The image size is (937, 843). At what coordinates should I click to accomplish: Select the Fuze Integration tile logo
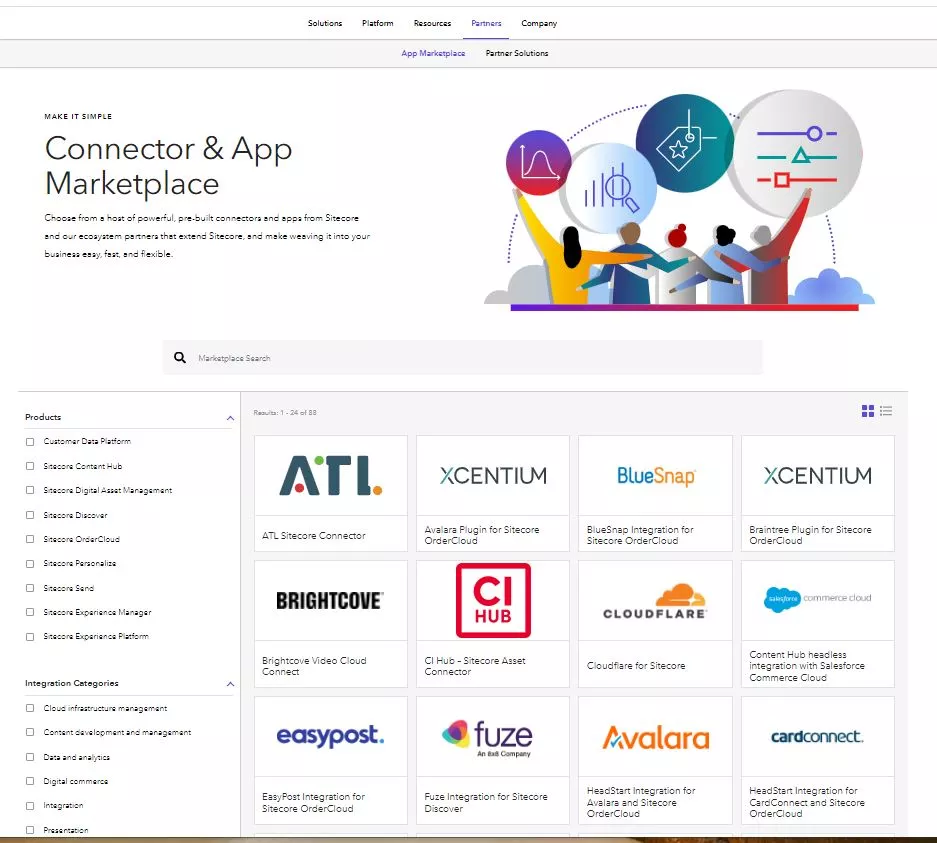492,736
